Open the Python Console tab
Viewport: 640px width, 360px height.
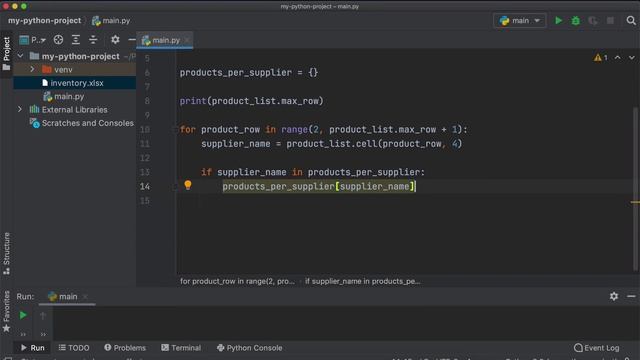click(x=249, y=348)
